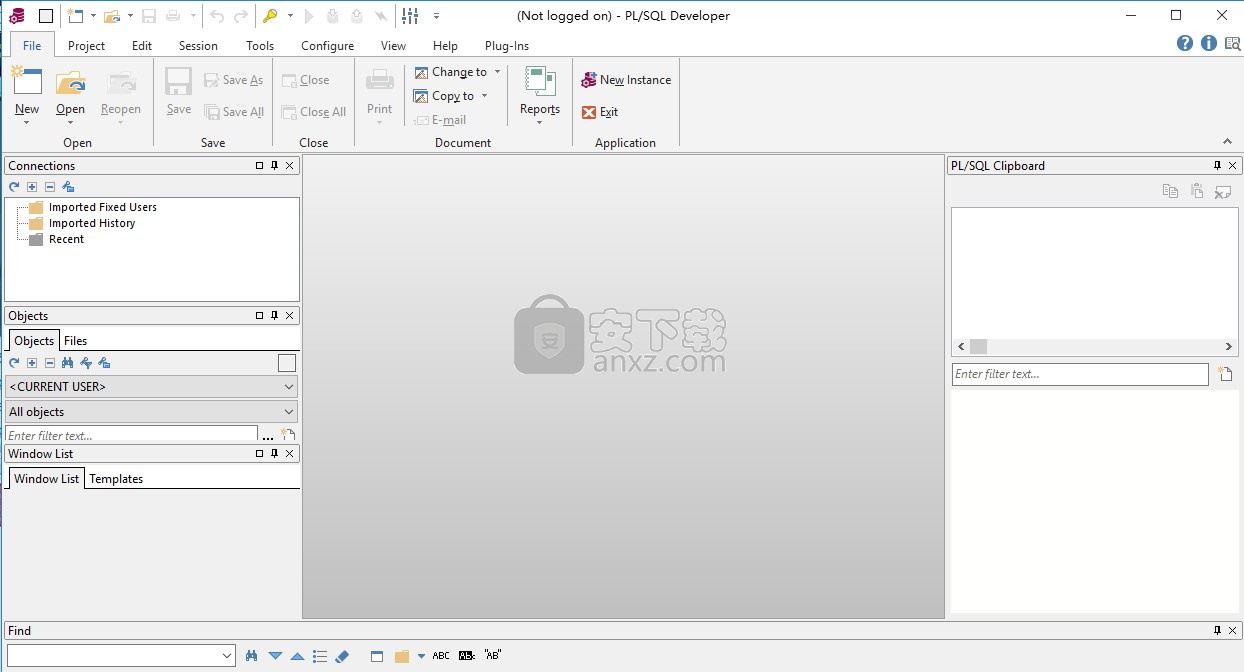
Task: Open the Session ribbon tab
Action: click(x=198, y=45)
